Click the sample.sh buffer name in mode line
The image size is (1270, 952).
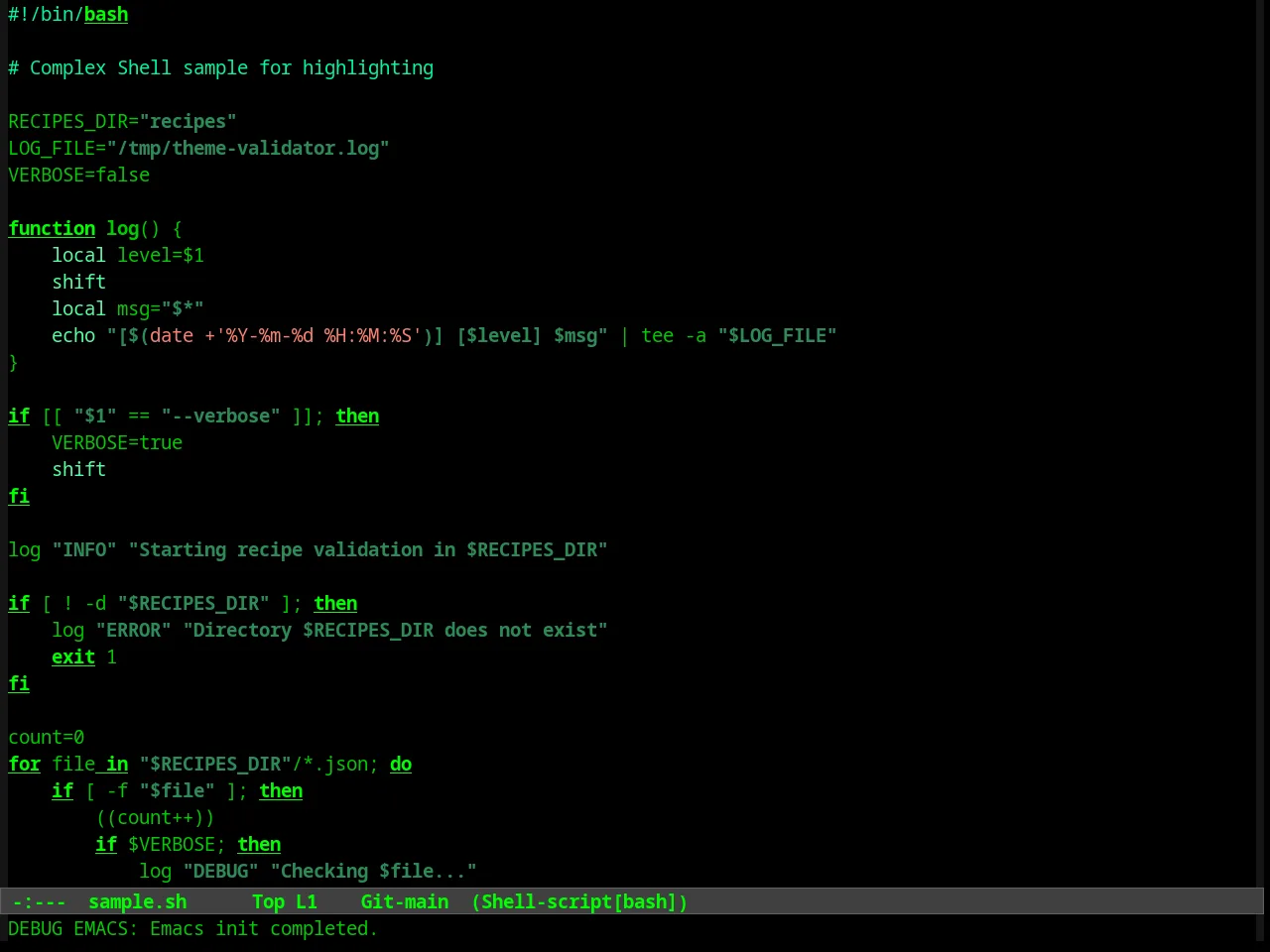pyautogui.click(x=138, y=901)
